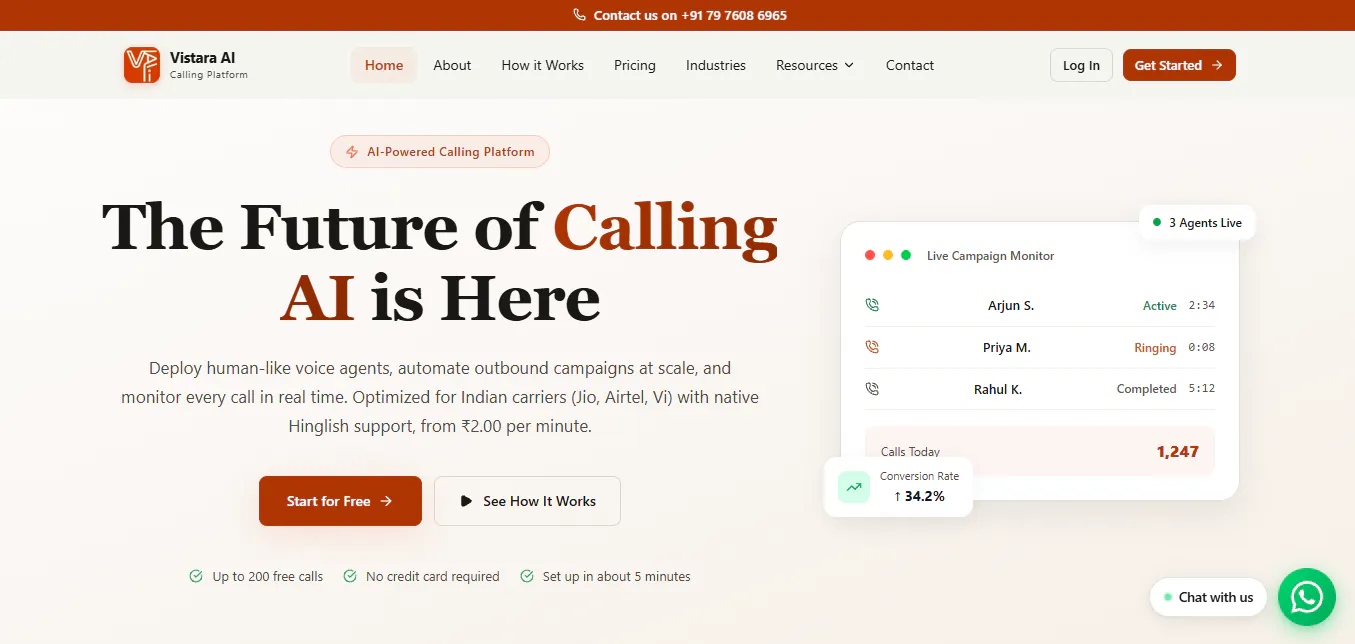The height and width of the screenshot is (644, 1355).
Task: Select the Arjun S. call row name
Action: click(x=1011, y=305)
